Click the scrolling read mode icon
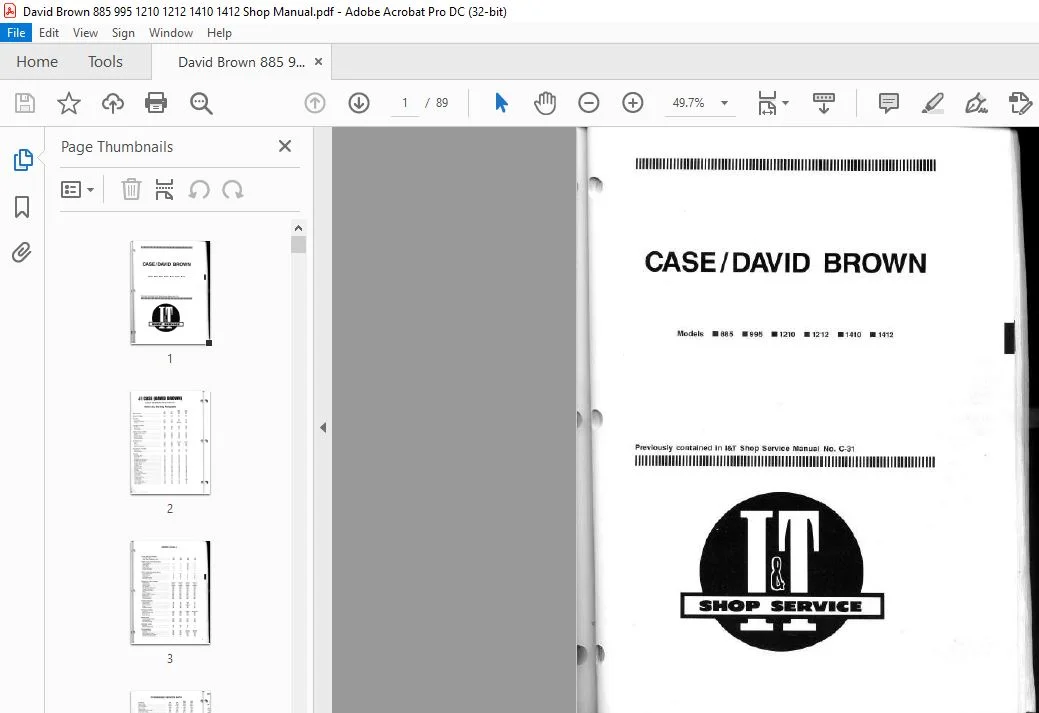 click(824, 103)
